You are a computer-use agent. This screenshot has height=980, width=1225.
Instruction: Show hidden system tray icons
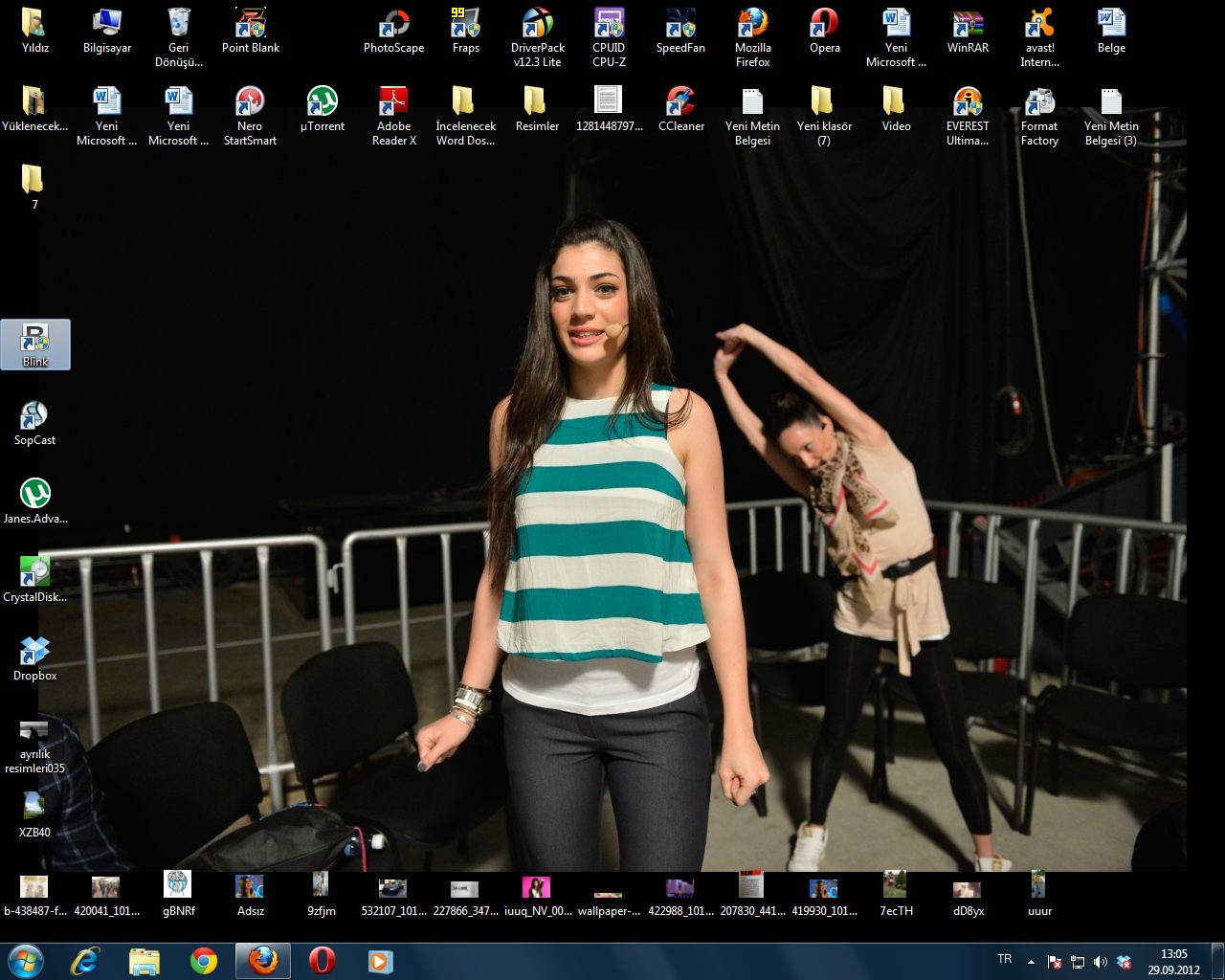(x=1031, y=962)
